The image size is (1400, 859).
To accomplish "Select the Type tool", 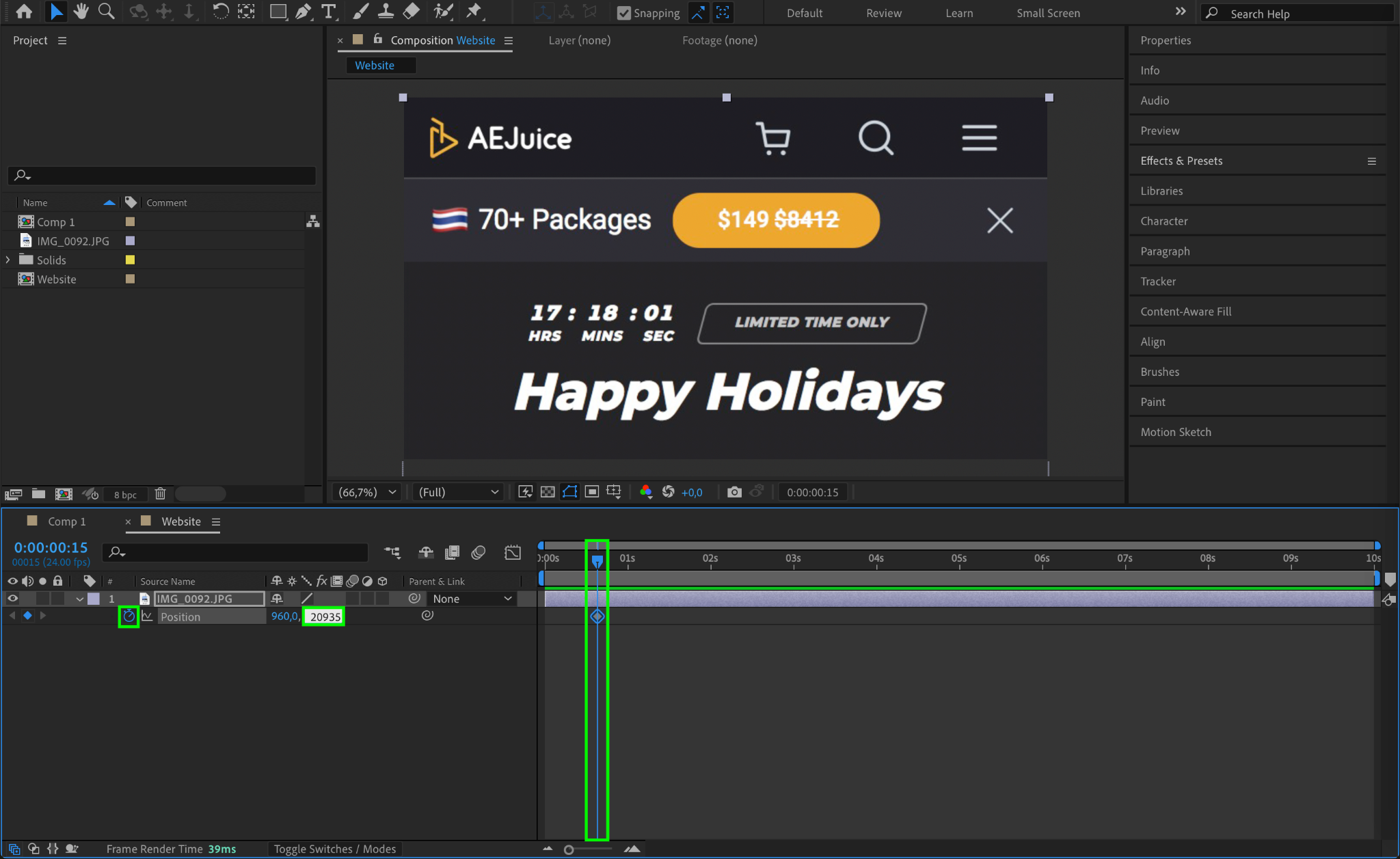I will click(x=329, y=12).
